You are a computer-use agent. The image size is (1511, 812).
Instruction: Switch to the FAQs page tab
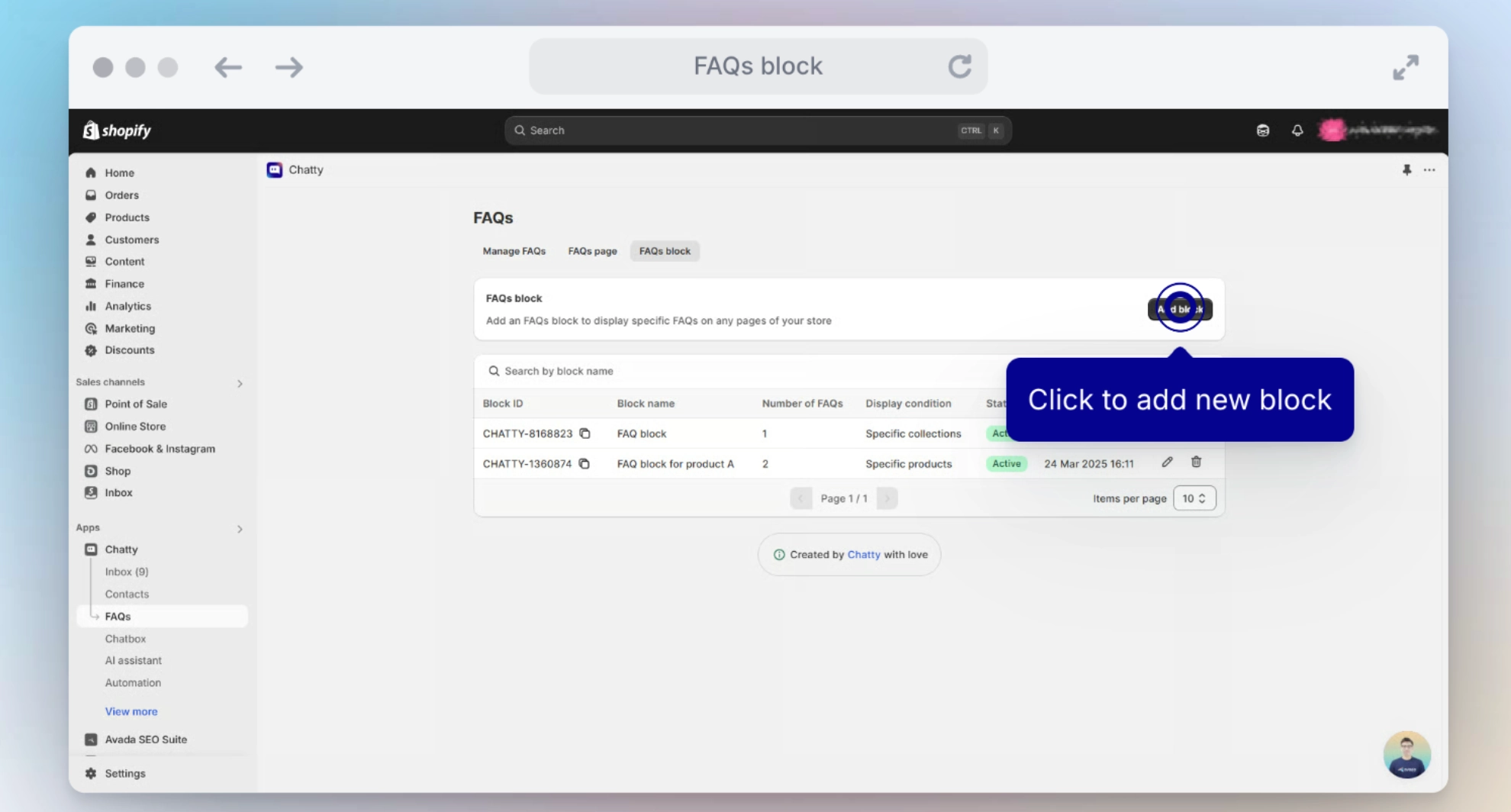click(592, 250)
